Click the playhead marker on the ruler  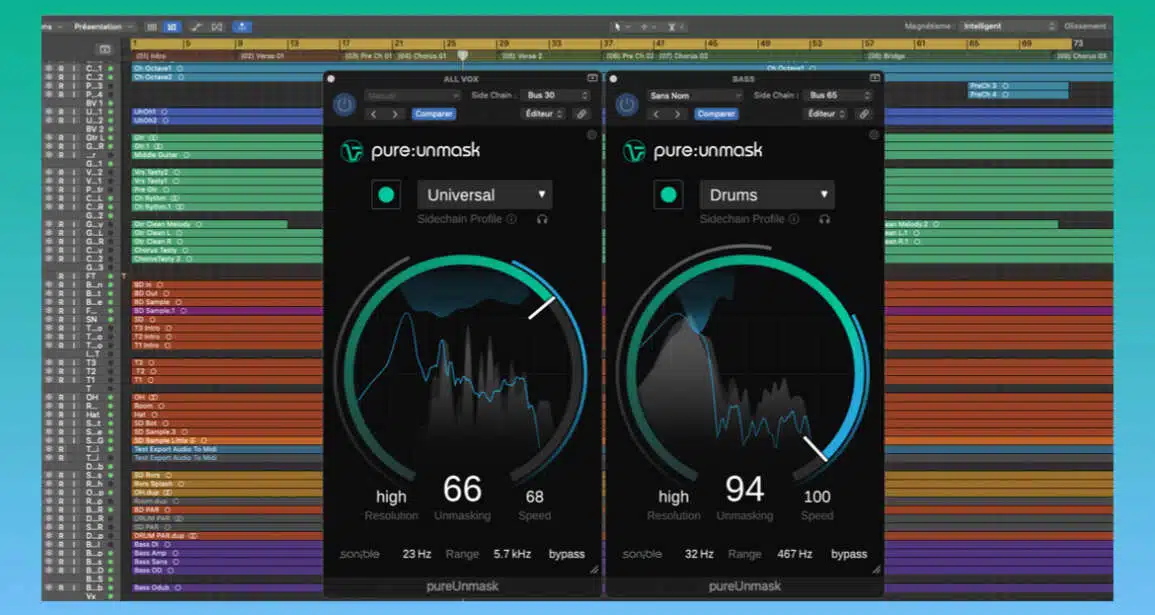pyautogui.click(x=463, y=56)
